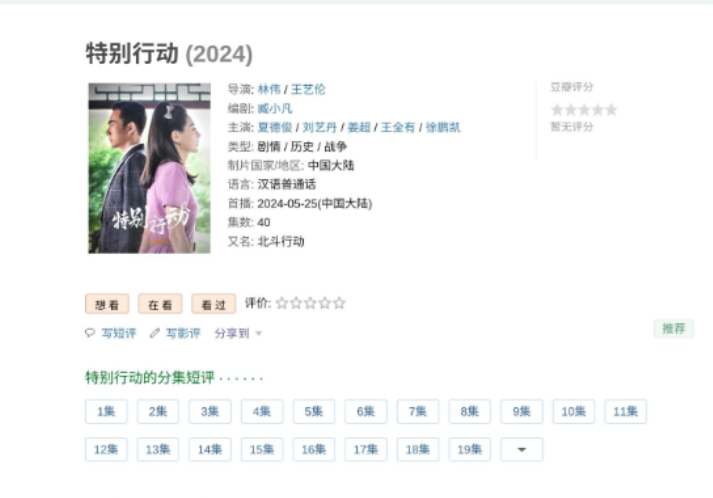Mark the show as 看过

[x=214, y=304]
